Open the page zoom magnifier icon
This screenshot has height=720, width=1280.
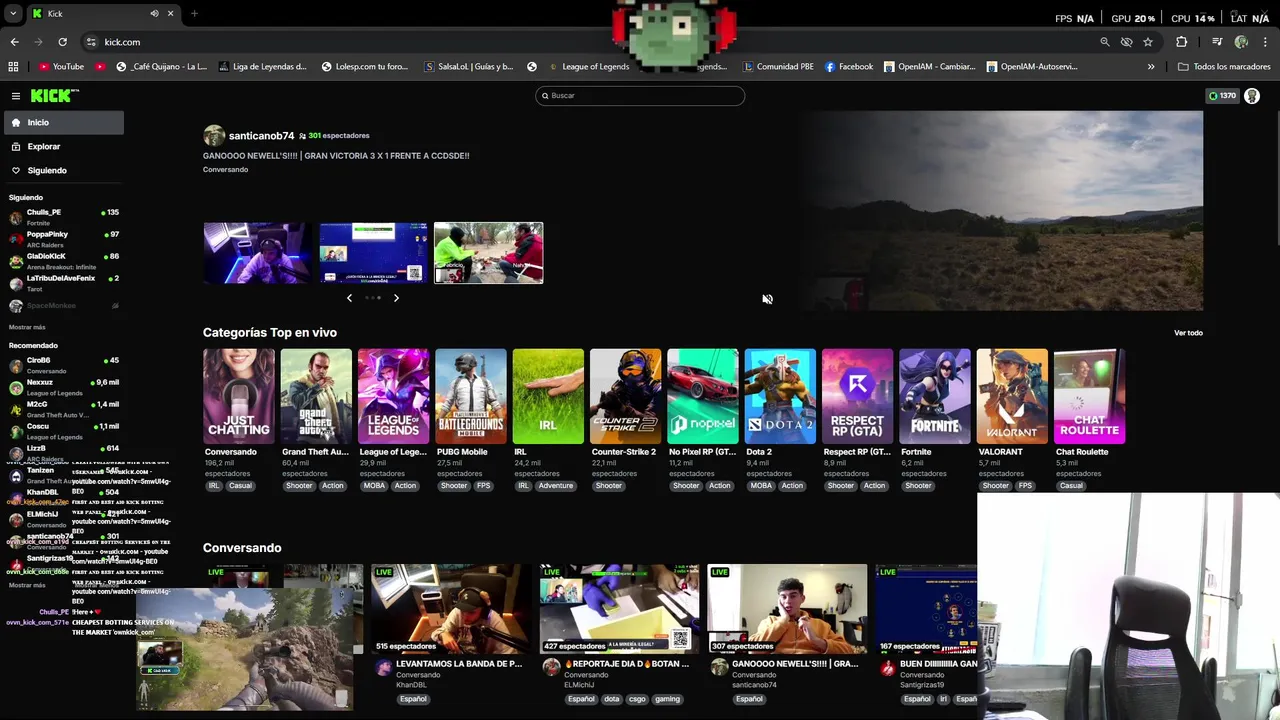pyautogui.click(x=1105, y=42)
